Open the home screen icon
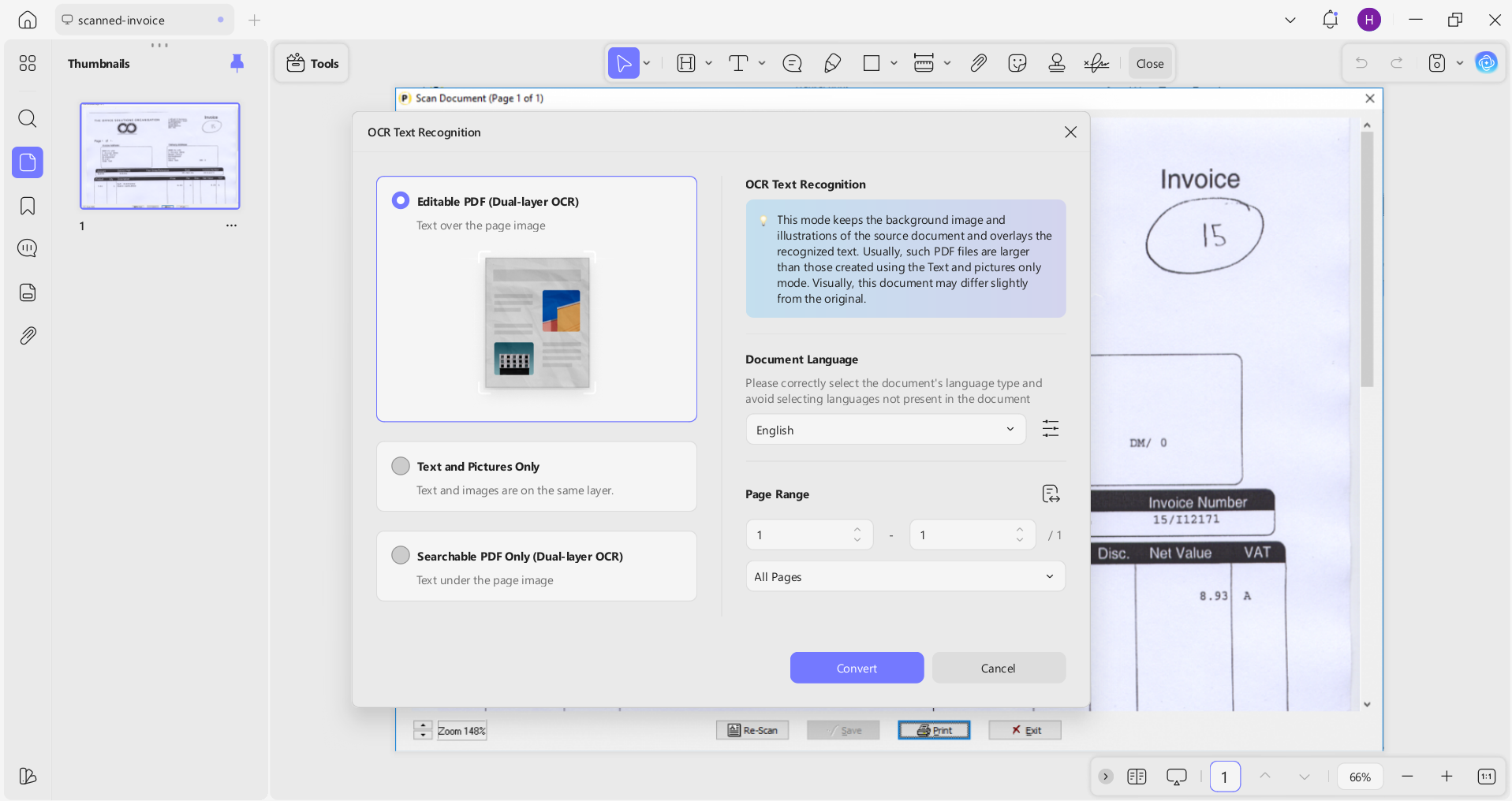Image resolution: width=1512 pixels, height=801 pixels. (x=28, y=20)
